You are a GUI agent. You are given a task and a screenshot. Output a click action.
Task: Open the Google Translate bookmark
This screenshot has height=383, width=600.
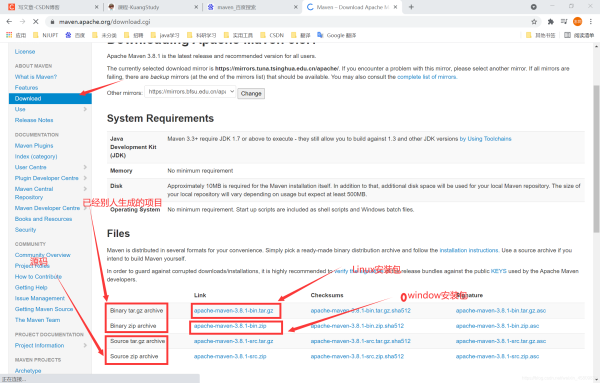pos(337,35)
